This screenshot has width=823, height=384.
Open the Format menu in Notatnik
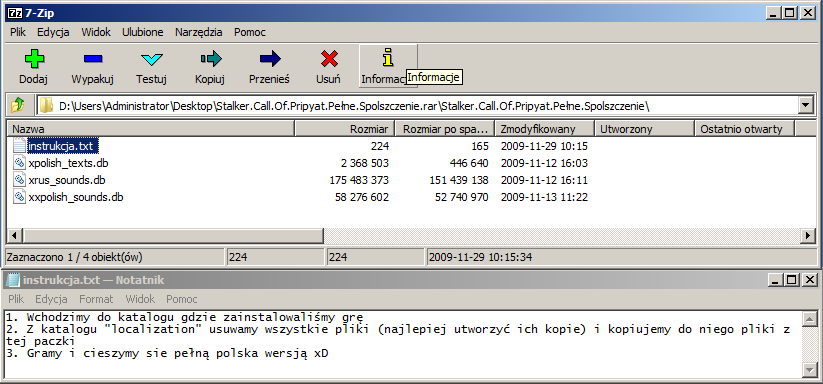96,299
